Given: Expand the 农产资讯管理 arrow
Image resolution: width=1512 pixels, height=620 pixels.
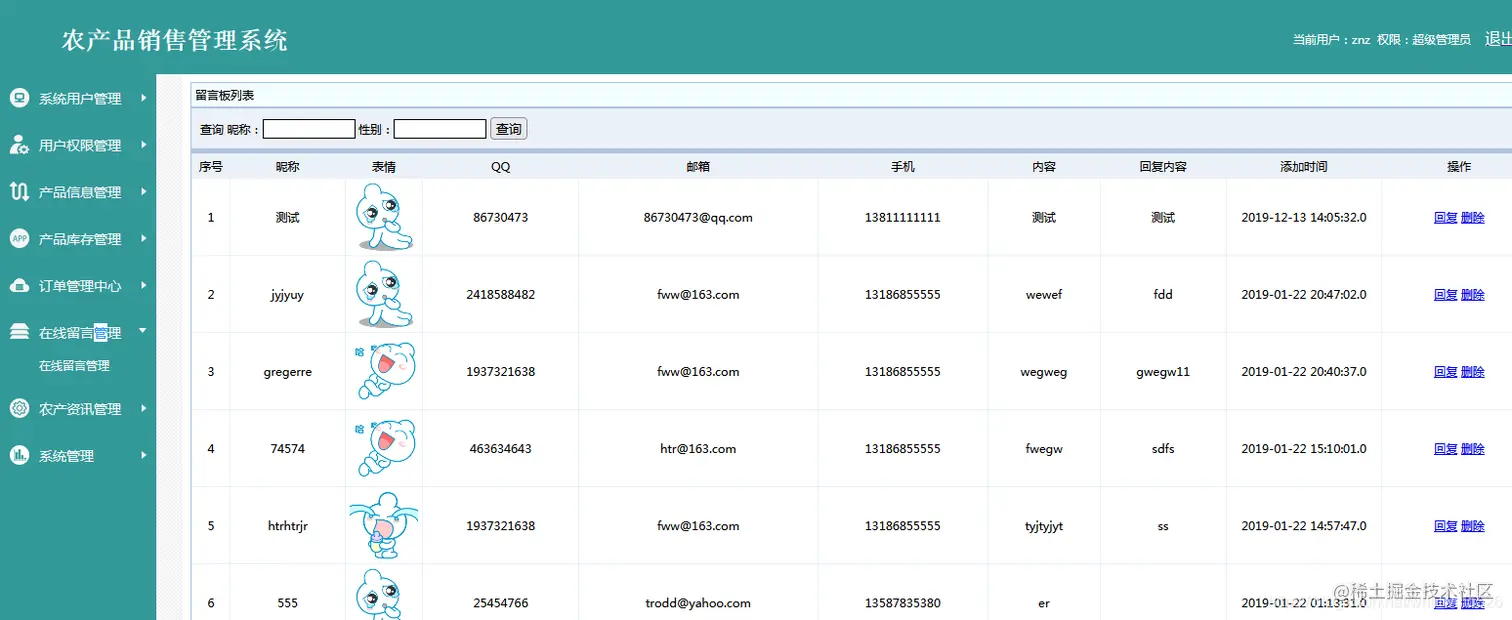Looking at the screenshot, I should pyautogui.click(x=144, y=408).
